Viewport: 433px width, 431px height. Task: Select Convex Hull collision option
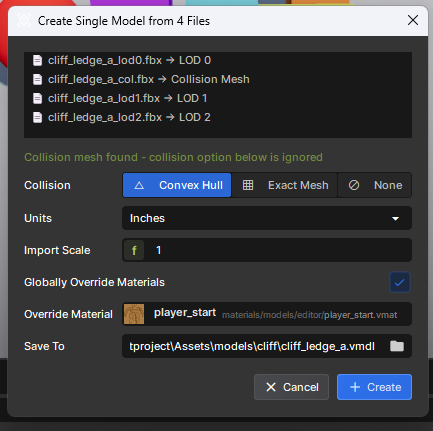[x=177, y=185]
